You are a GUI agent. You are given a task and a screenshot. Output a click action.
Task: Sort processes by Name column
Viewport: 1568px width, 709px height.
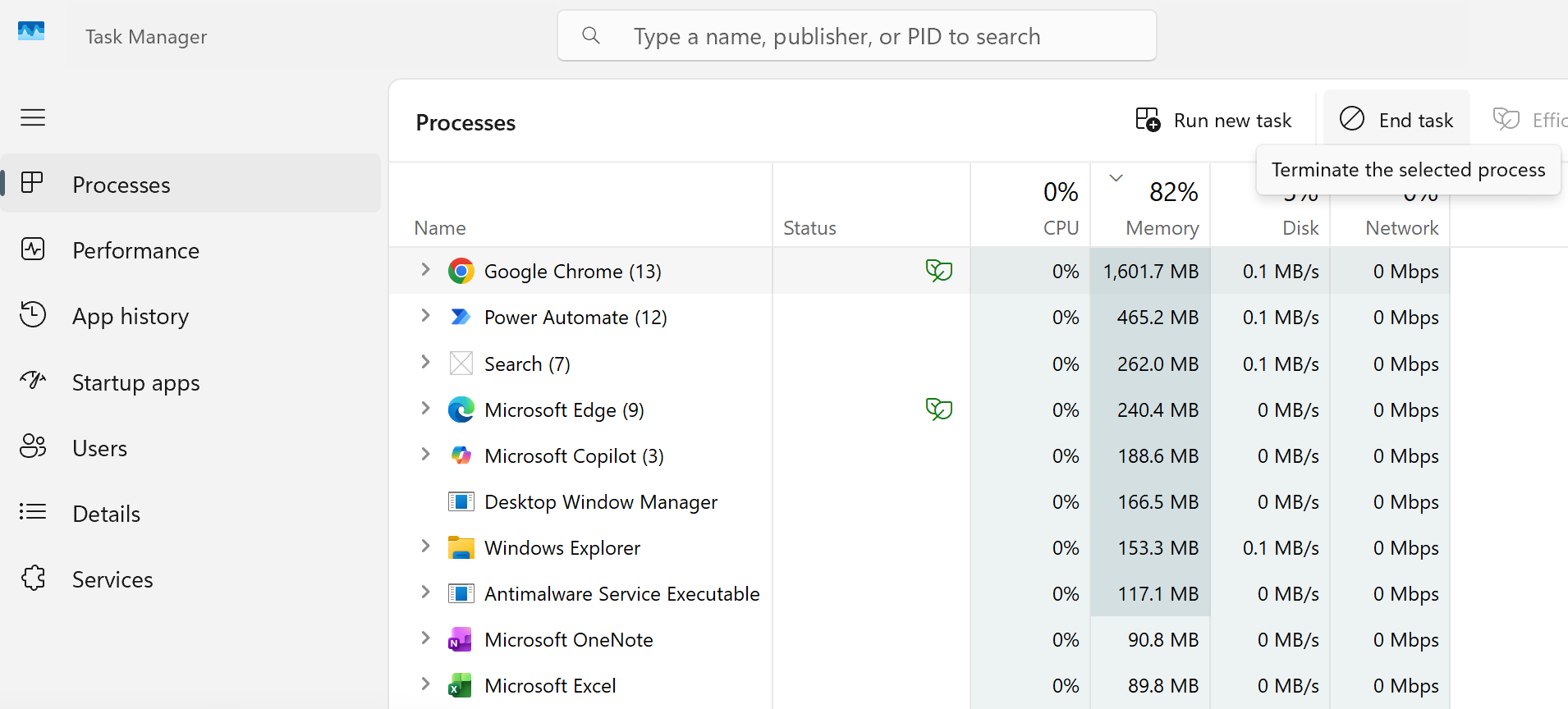[580, 205]
